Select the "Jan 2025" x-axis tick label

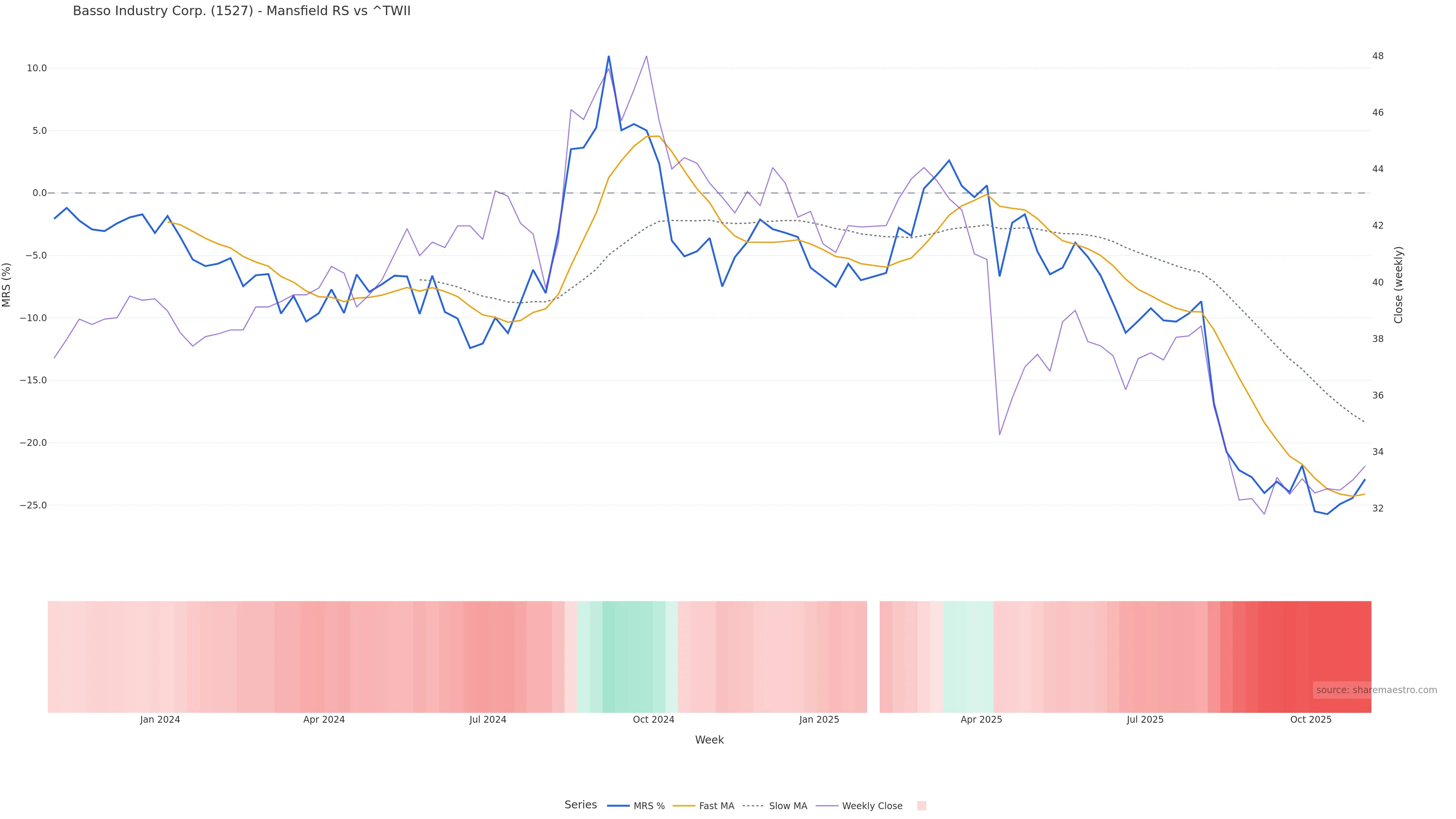819,720
